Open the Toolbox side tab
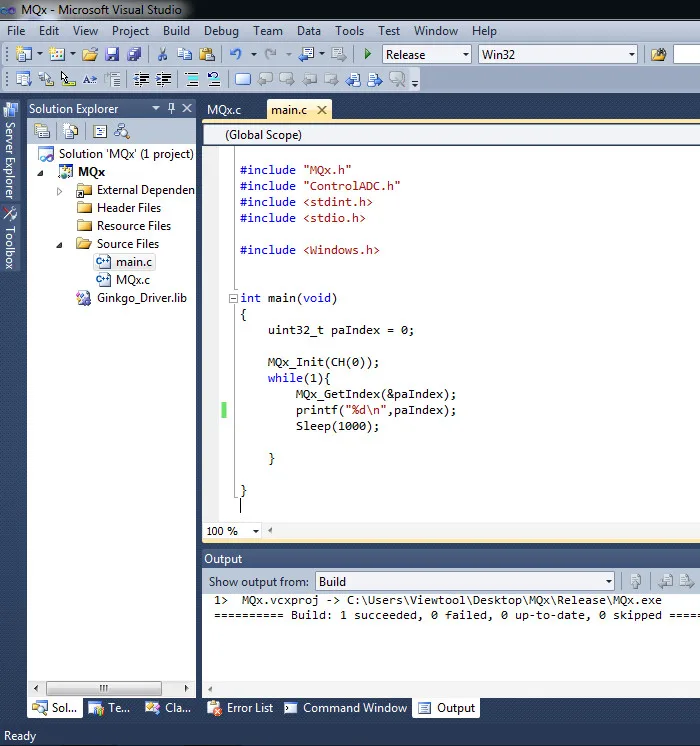The width and height of the screenshot is (700, 746). pyautogui.click(x=10, y=238)
